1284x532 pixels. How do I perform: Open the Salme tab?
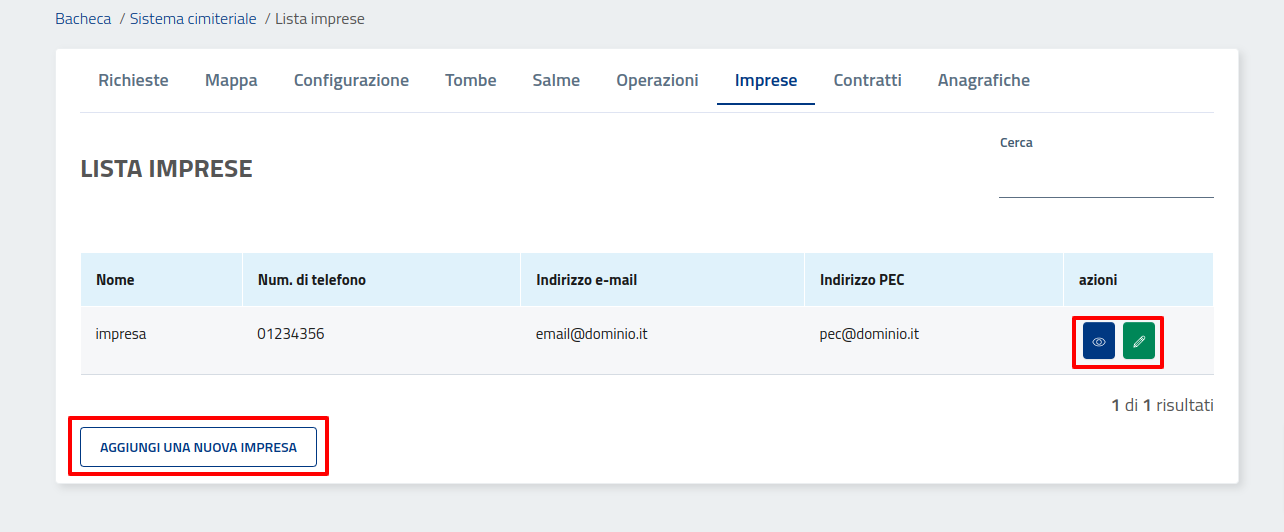556,80
